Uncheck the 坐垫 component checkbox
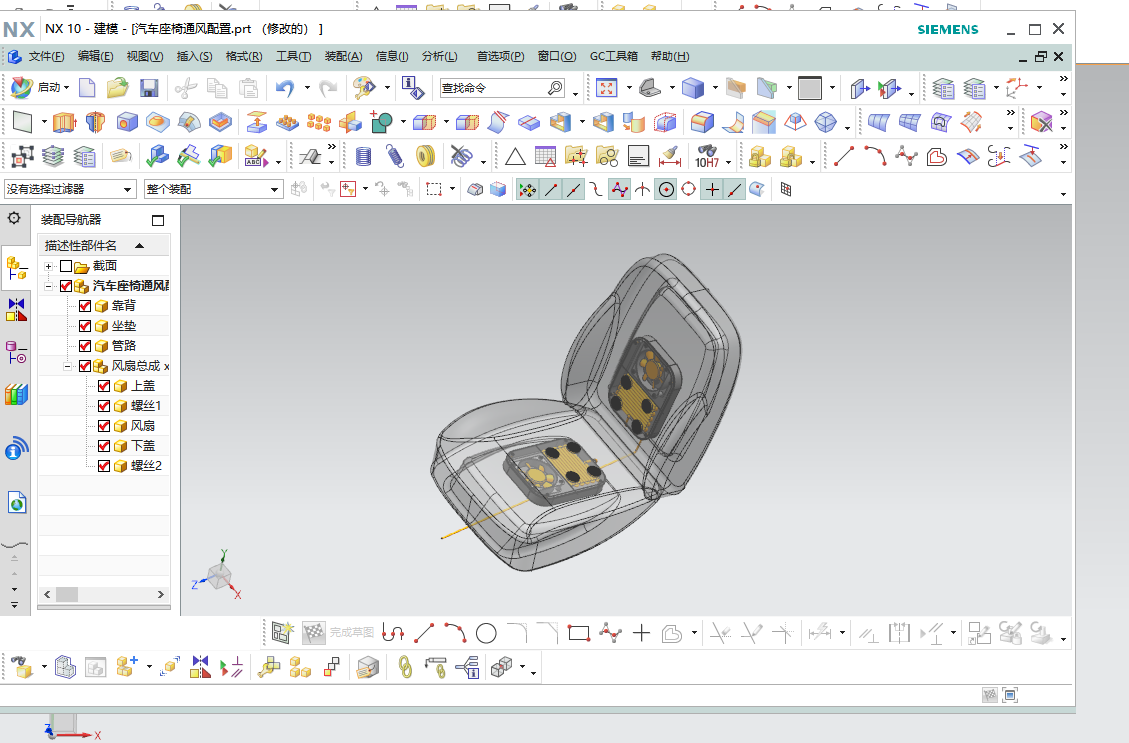 [x=85, y=326]
